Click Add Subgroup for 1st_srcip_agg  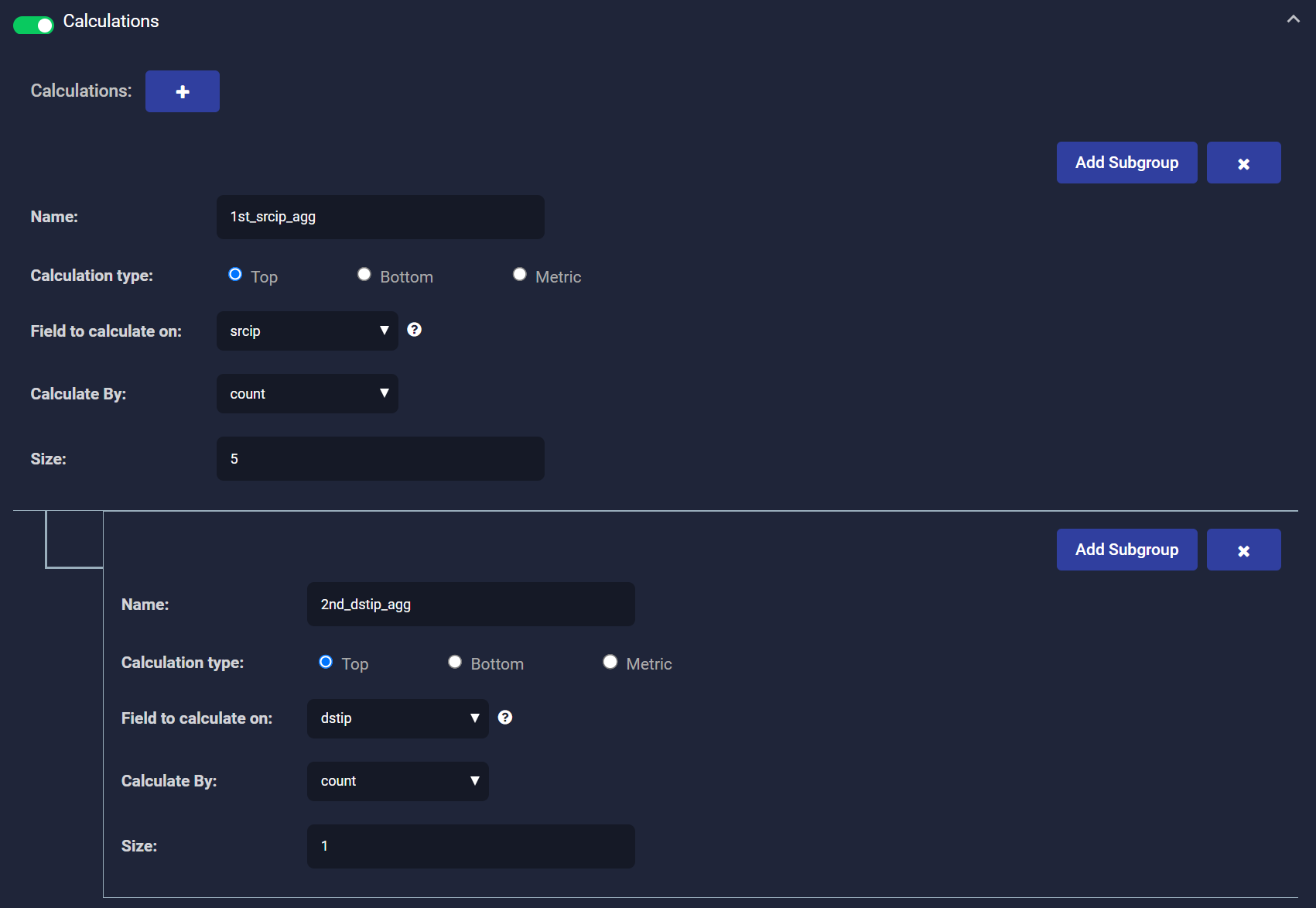[1126, 163]
